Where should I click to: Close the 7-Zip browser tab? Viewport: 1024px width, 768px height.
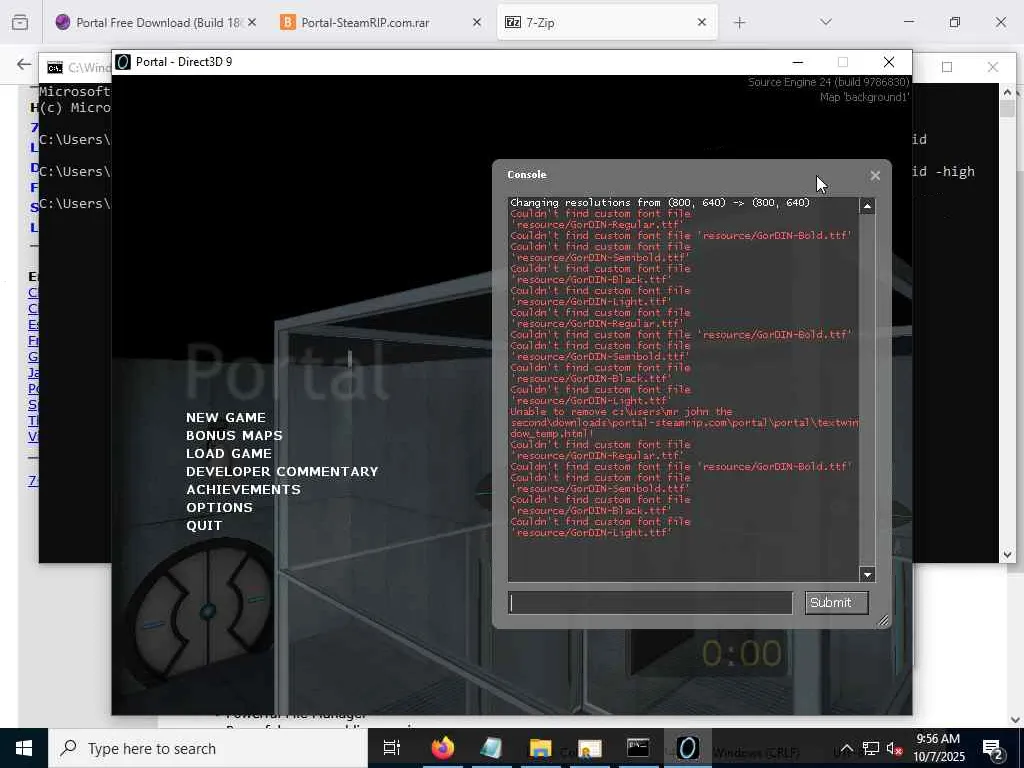(701, 22)
